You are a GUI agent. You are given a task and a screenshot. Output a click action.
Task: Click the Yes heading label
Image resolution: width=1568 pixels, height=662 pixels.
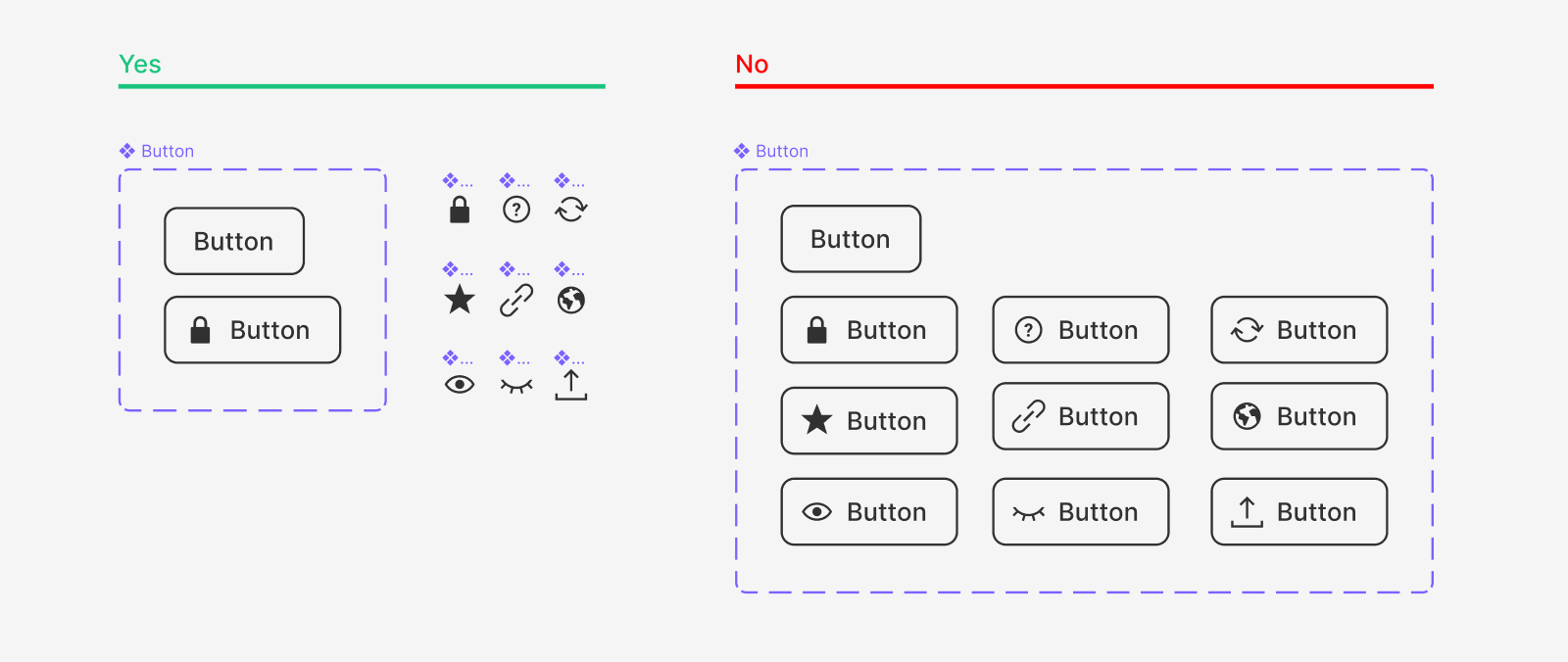[138, 64]
